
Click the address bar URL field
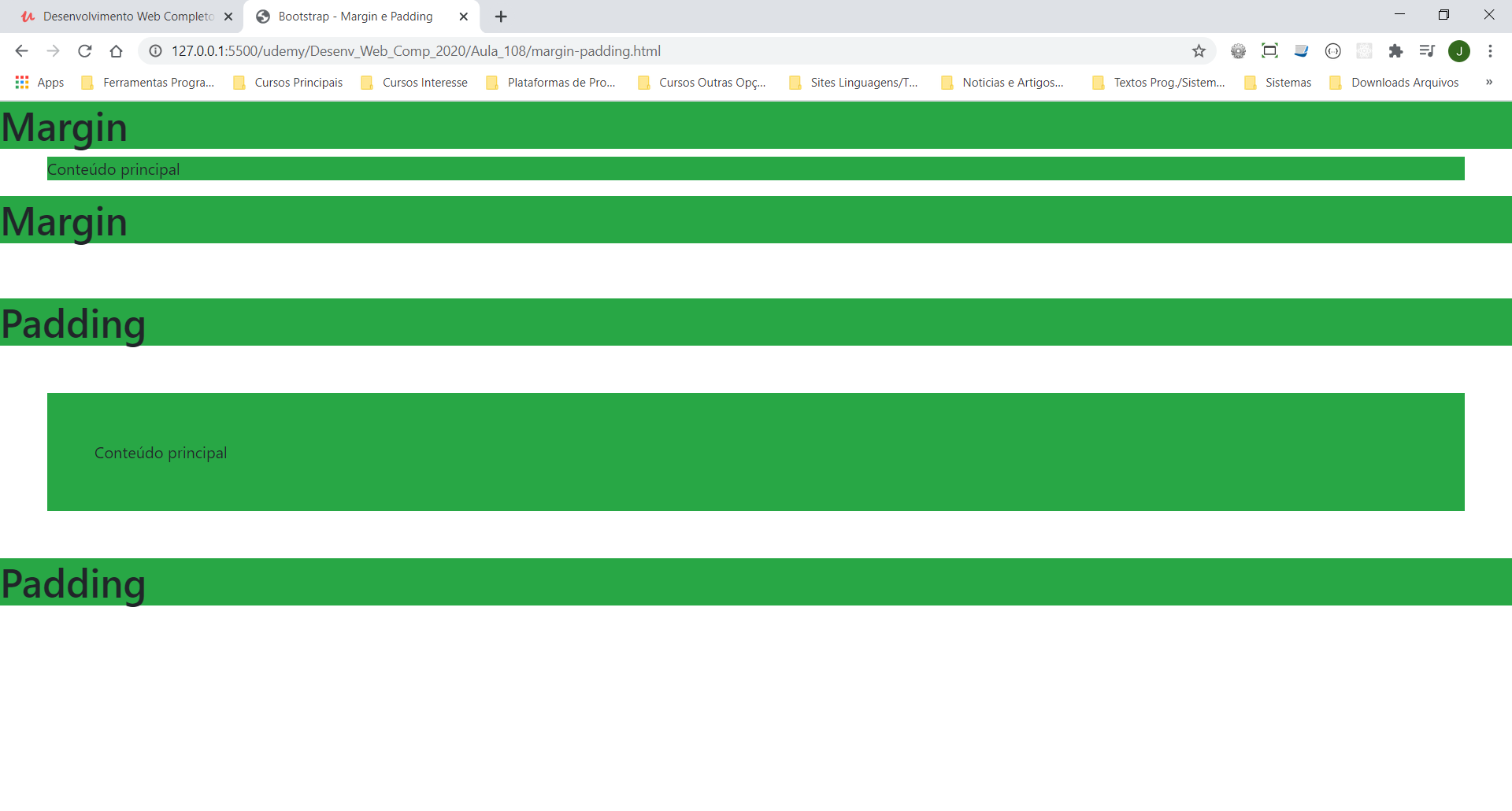tap(677, 51)
